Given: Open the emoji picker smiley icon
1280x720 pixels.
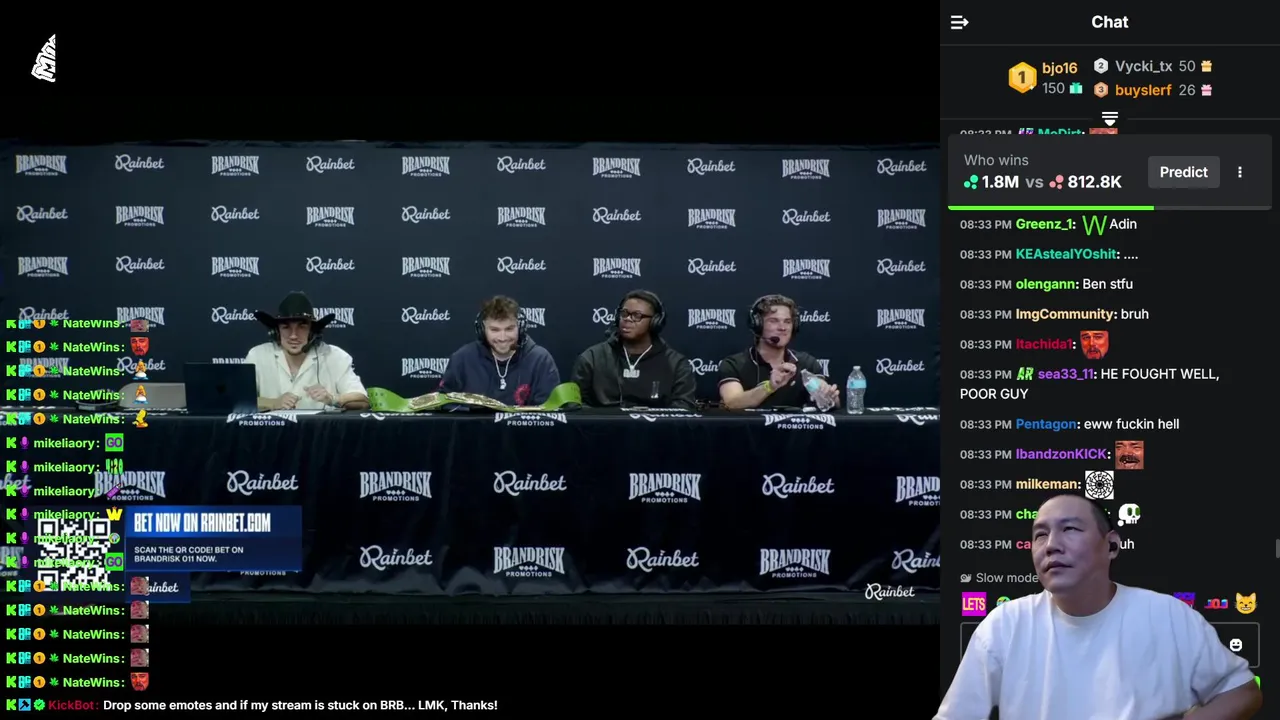Looking at the screenshot, I should tap(1236, 645).
